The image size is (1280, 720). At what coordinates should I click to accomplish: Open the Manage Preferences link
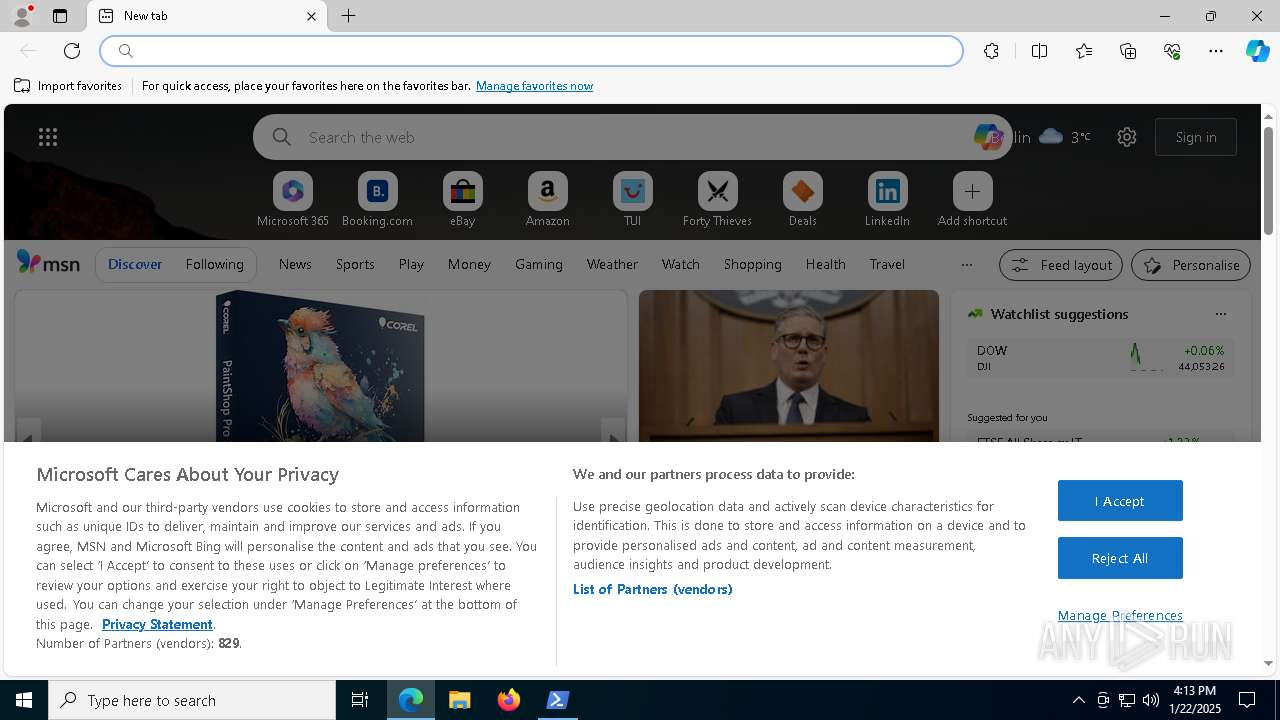tap(1120, 615)
